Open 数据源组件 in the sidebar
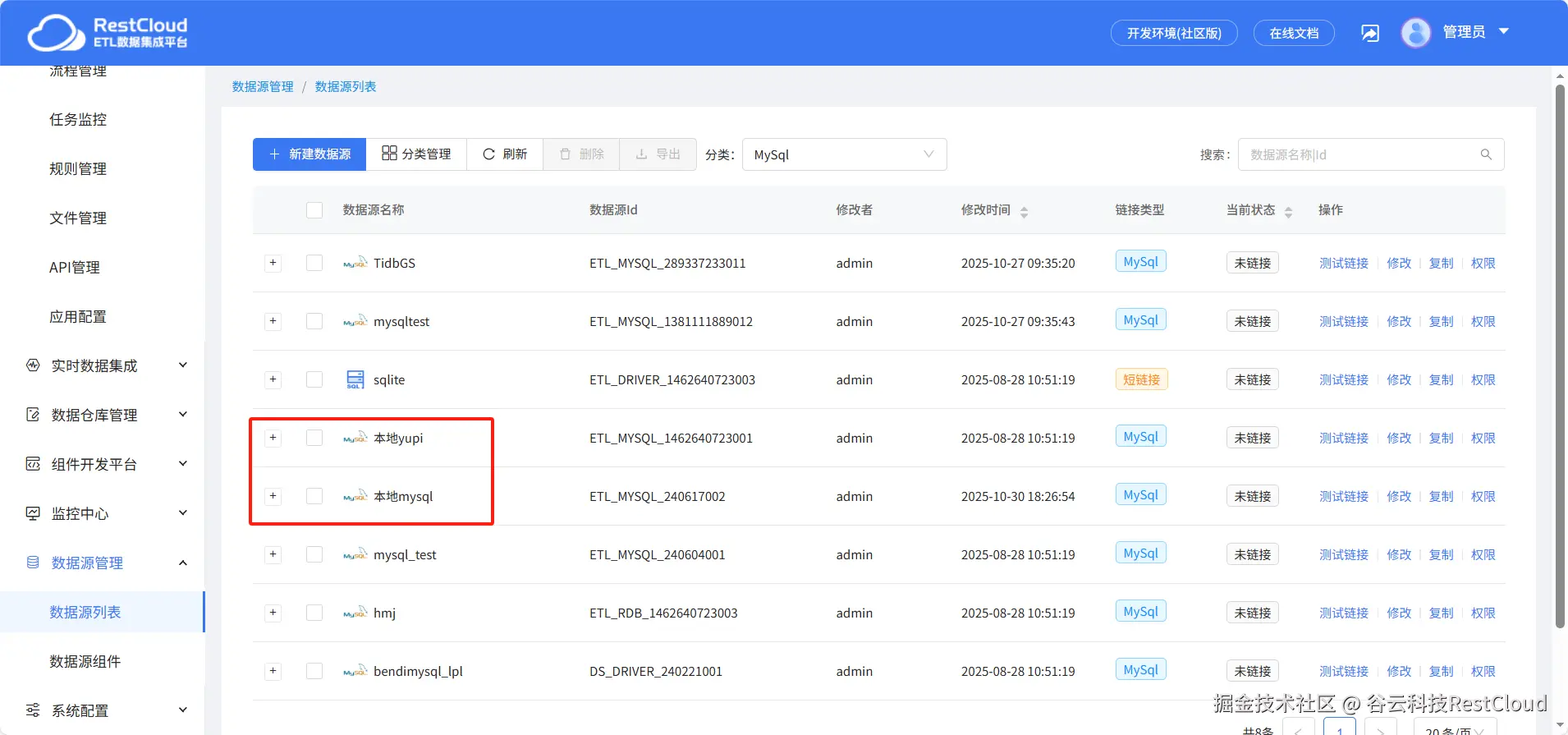The height and width of the screenshot is (735, 1568). [85, 662]
